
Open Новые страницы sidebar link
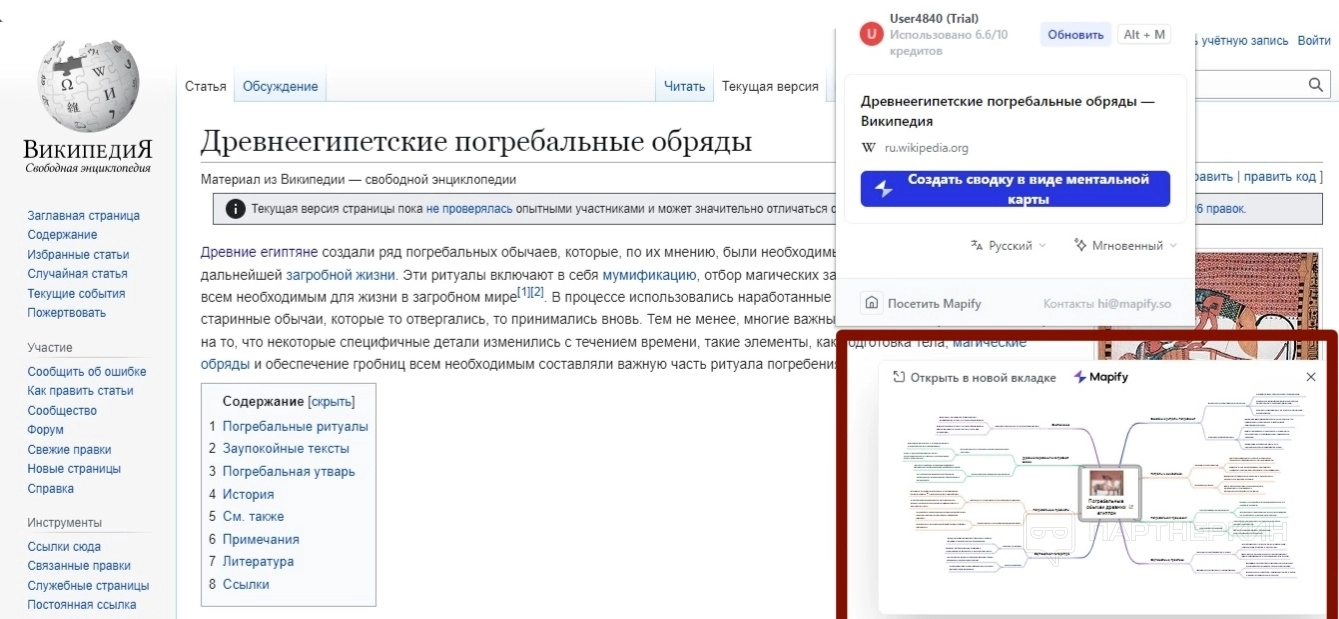click(74, 469)
